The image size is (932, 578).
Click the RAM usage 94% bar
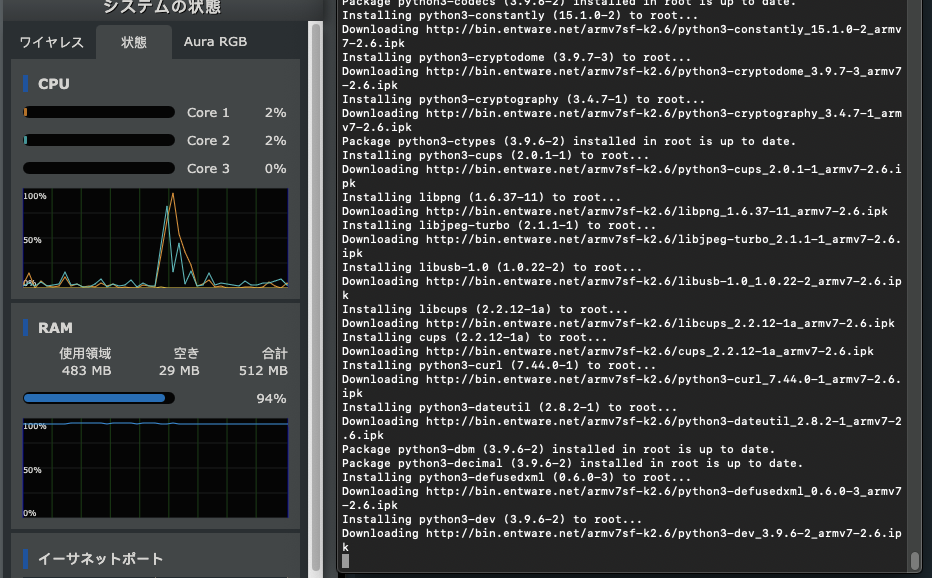[x=99, y=398]
